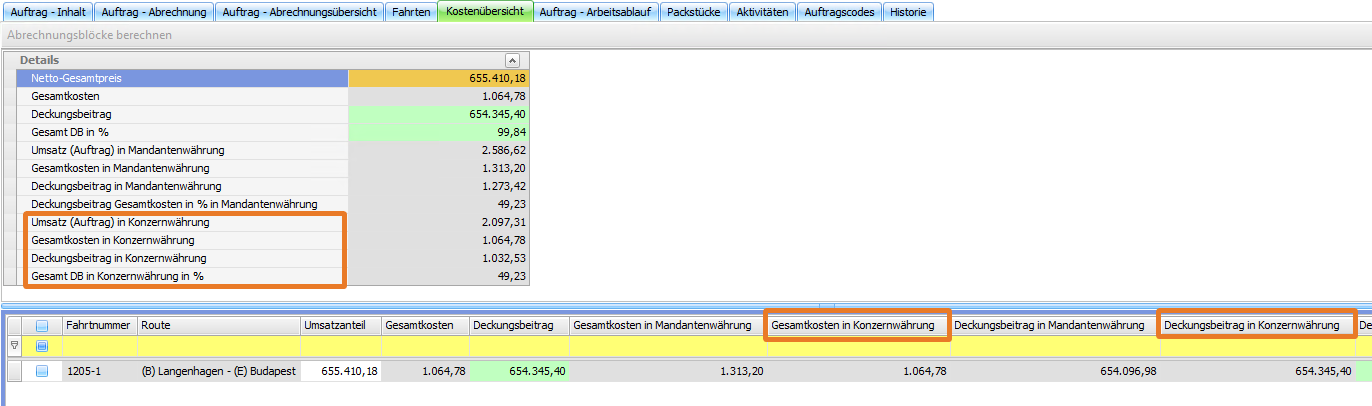Open the Auftrag - Abrechnung tab
This screenshot has height=406, width=1372.
(164, 12)
